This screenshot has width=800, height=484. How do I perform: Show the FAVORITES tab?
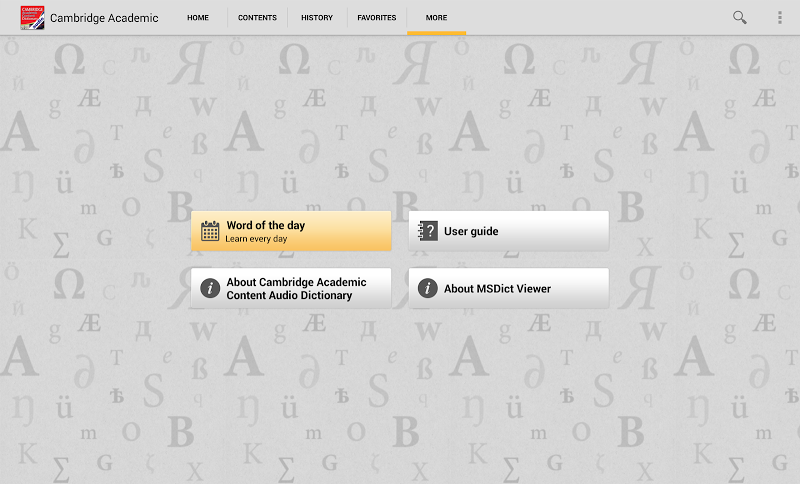pos(377,18)
